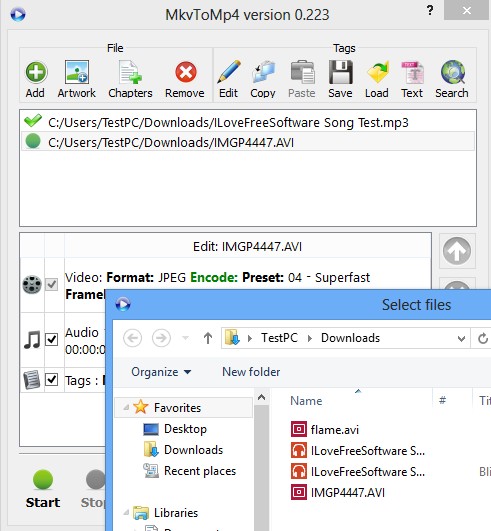The width and height of the screenshot is (491, 531).
Task: Click the address bar folder icon
Action: click(232, 338)
